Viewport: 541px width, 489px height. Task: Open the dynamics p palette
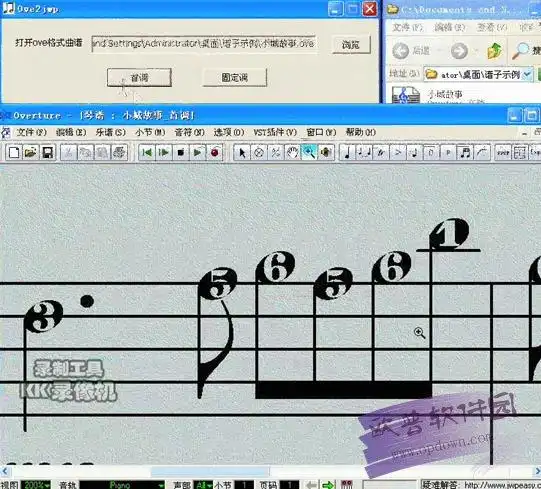point(448,153)
